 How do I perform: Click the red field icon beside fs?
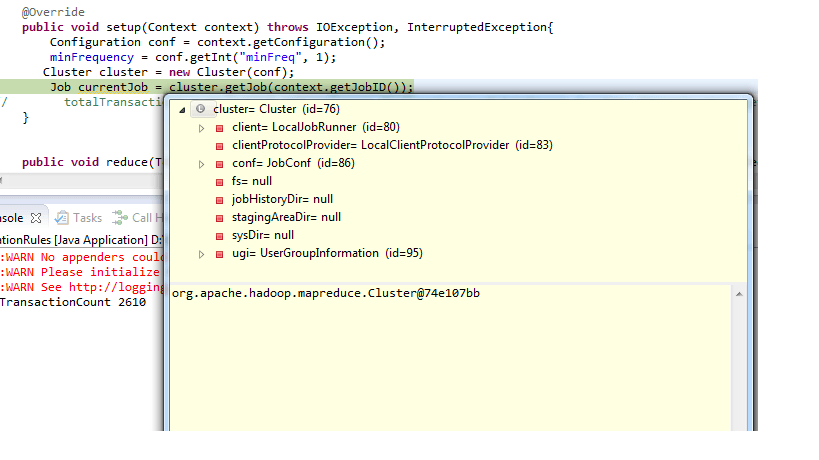pyautogui.click(x=219, y=182)
